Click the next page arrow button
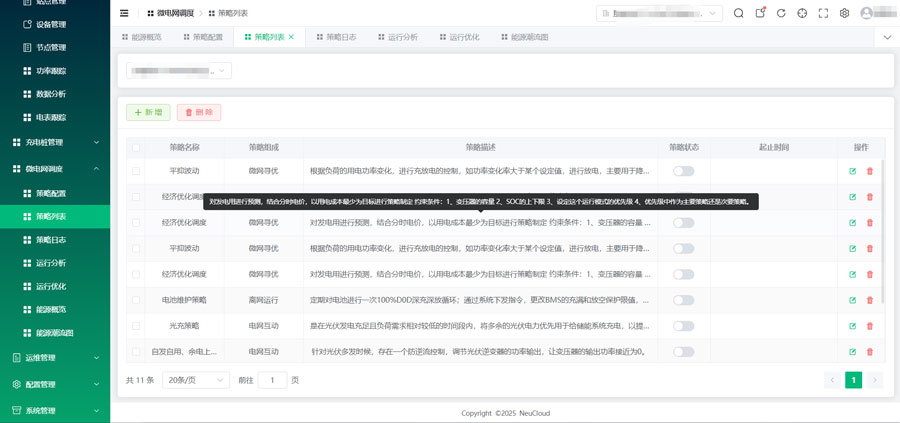The image size is (900, 423). pos(875,380)
